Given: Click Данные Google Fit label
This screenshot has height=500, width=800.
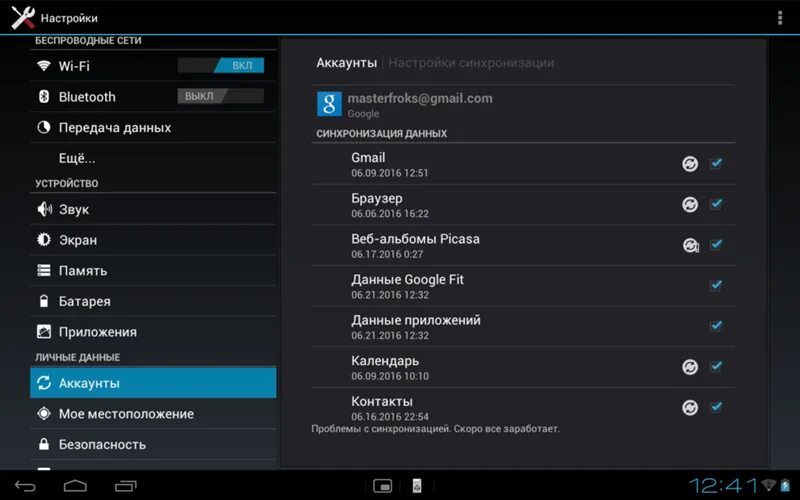Looking at the screenshot, I should pyautogui.click(x=407, y=280).
